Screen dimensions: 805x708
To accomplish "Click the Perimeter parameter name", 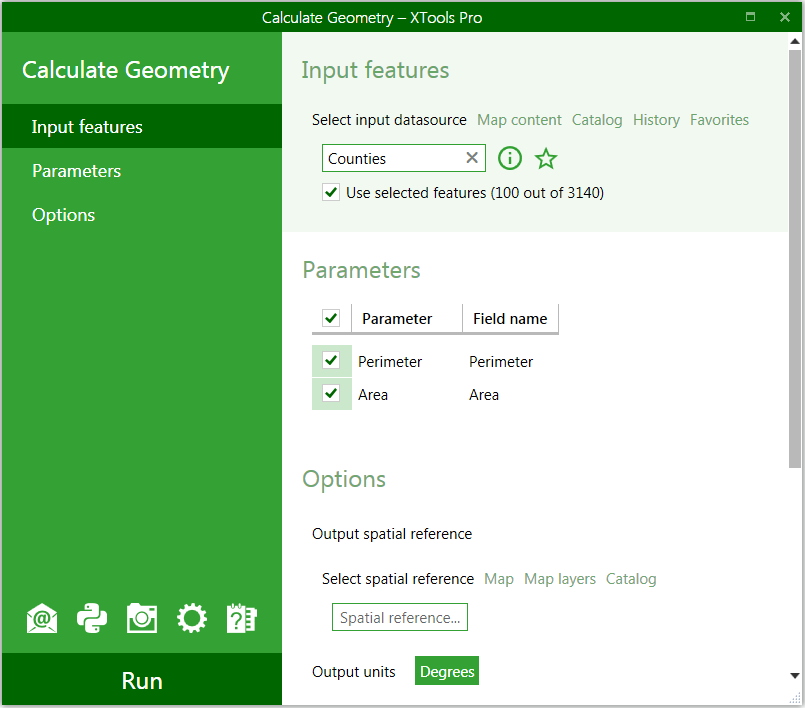I will (x=390, y=362).
